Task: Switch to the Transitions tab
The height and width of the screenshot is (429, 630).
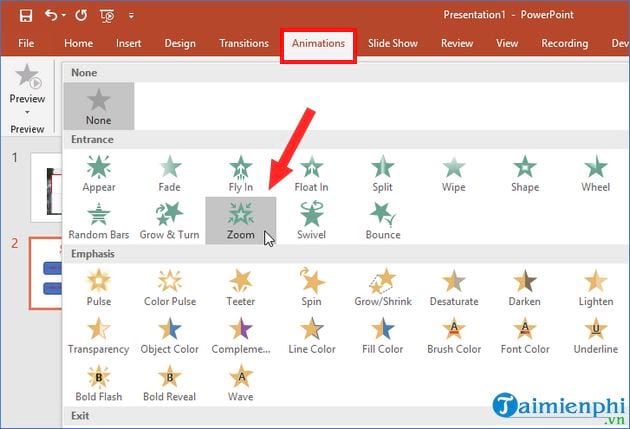Action: 244,43
